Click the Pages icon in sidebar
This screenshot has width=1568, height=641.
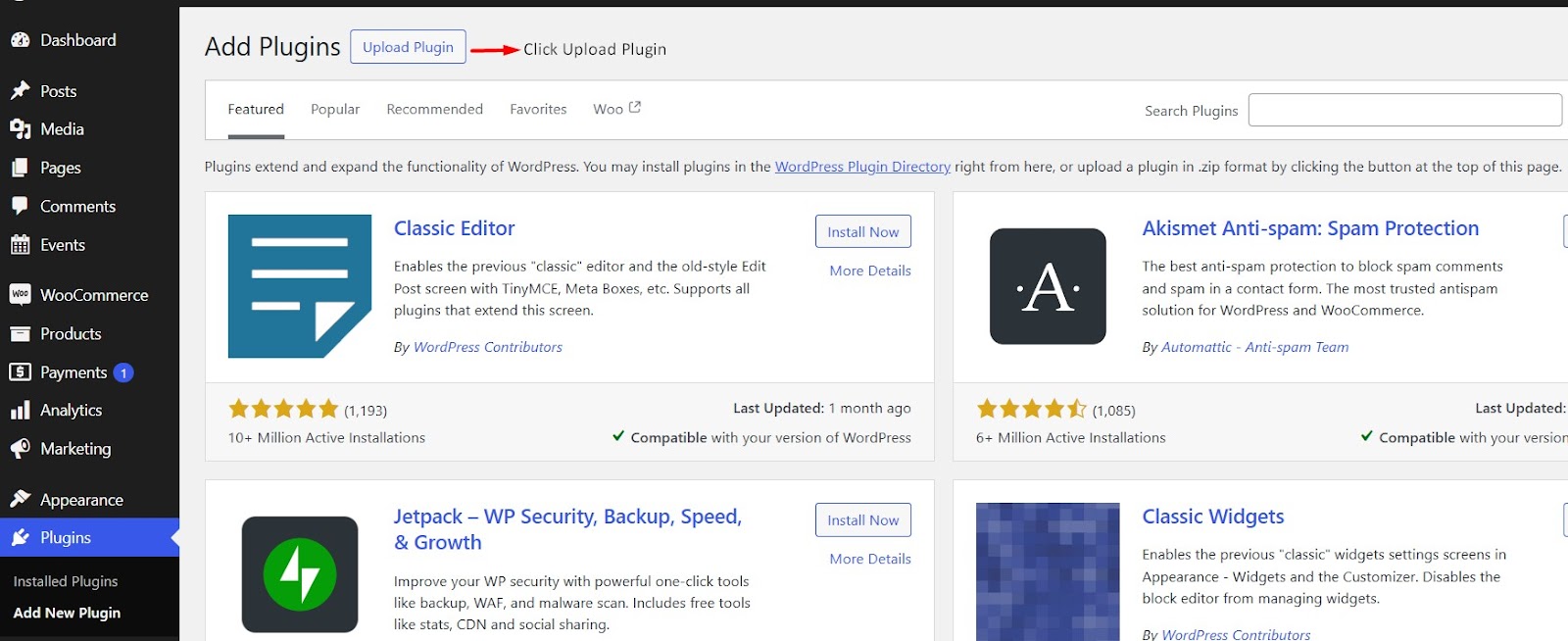pos(20,168)
